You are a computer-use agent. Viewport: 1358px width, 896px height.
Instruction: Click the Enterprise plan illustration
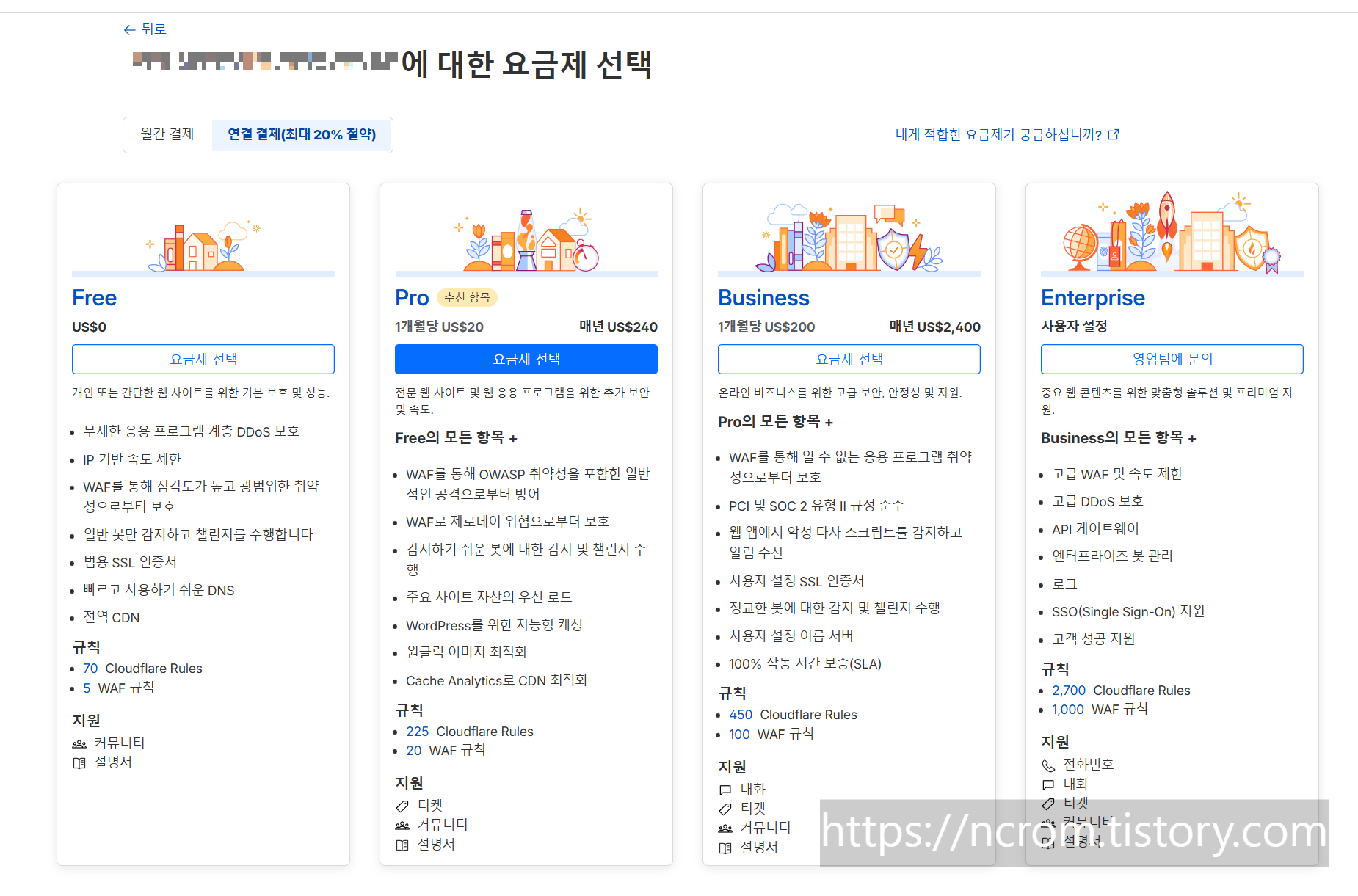click(1172, 233)
